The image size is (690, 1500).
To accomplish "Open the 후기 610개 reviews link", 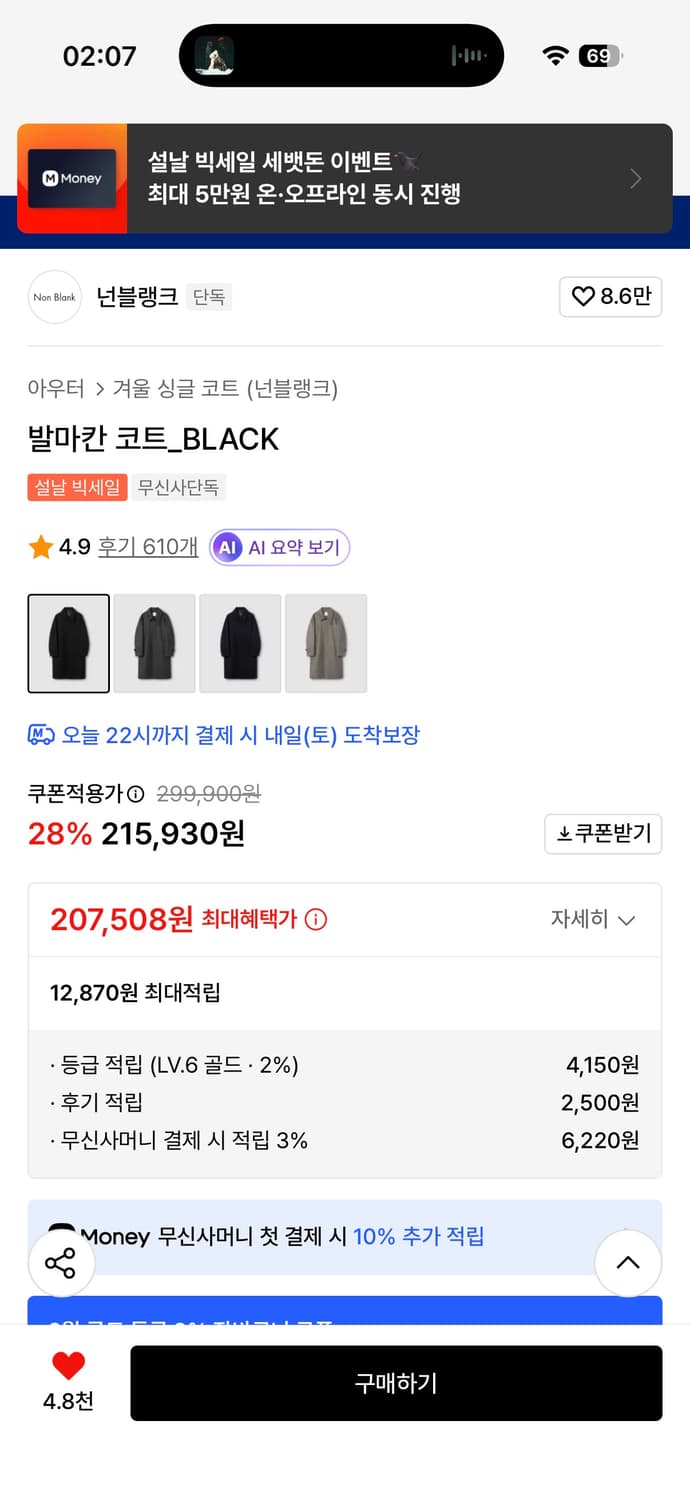I will (x=148, y=547).
